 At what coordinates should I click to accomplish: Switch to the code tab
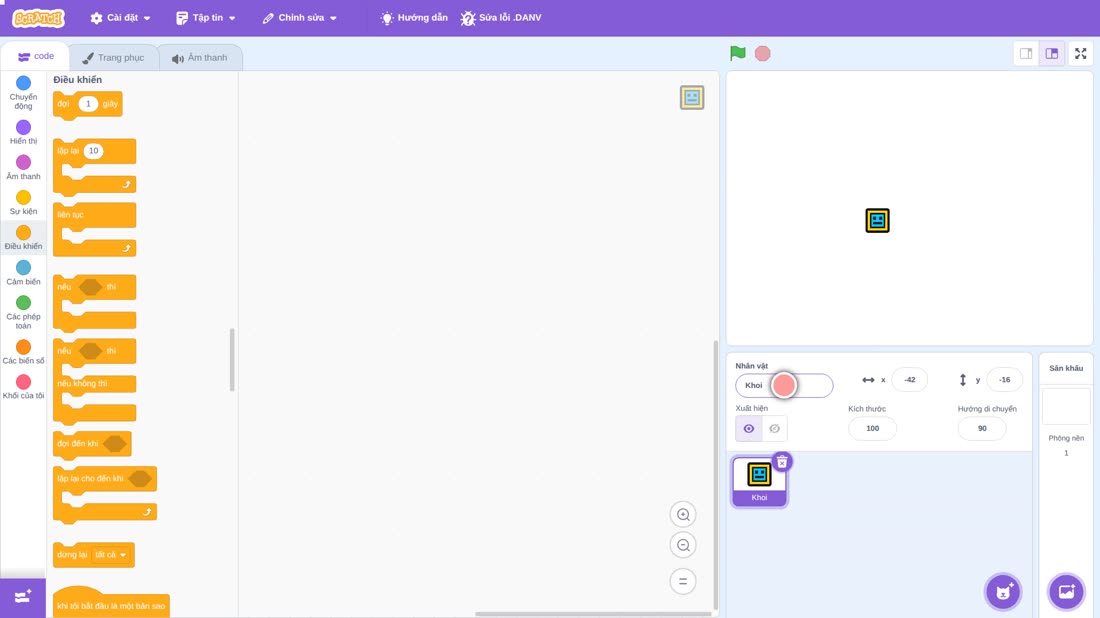click(x=36, y=56)
